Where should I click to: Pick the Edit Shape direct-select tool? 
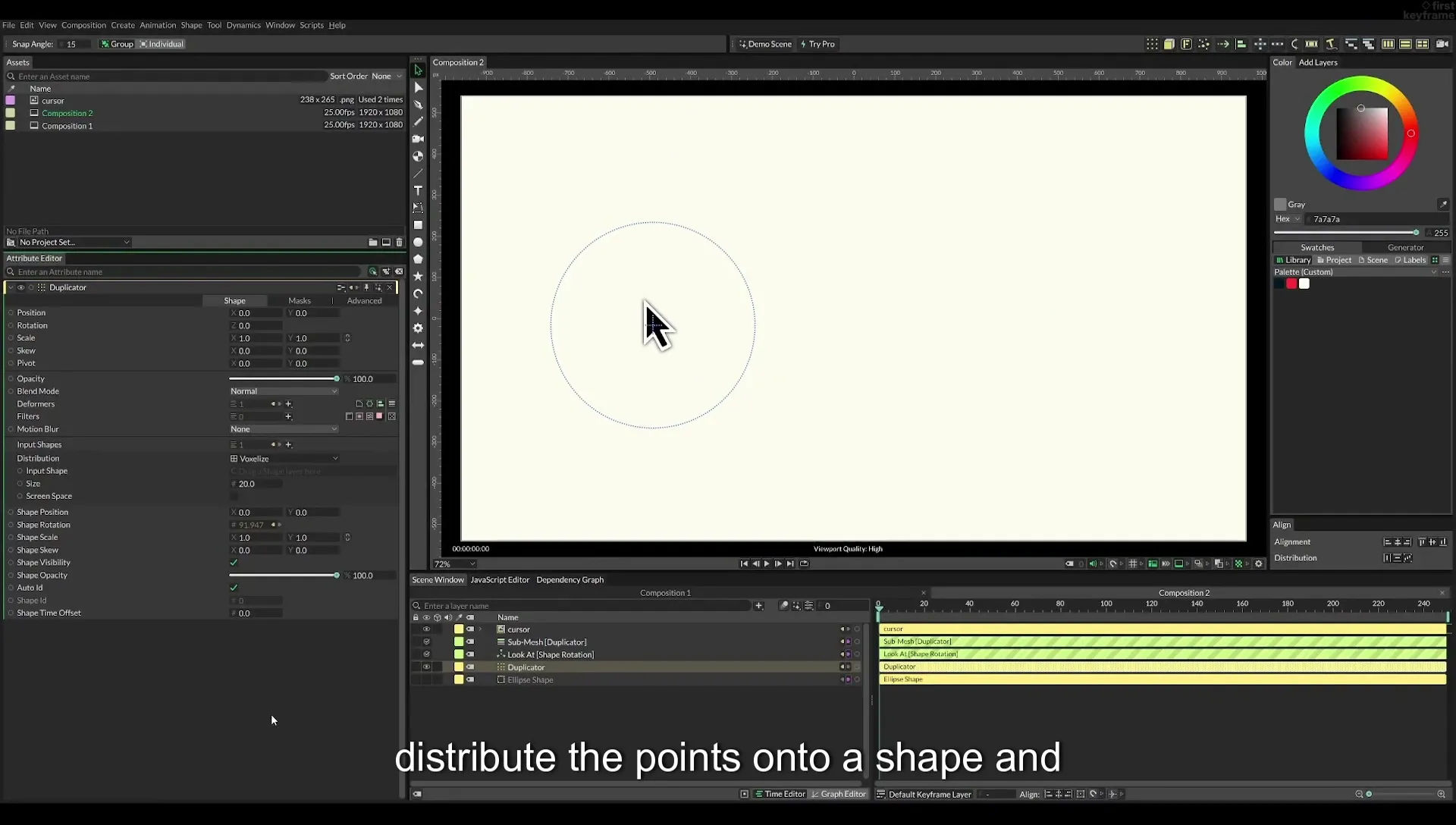tap(418, 87)
